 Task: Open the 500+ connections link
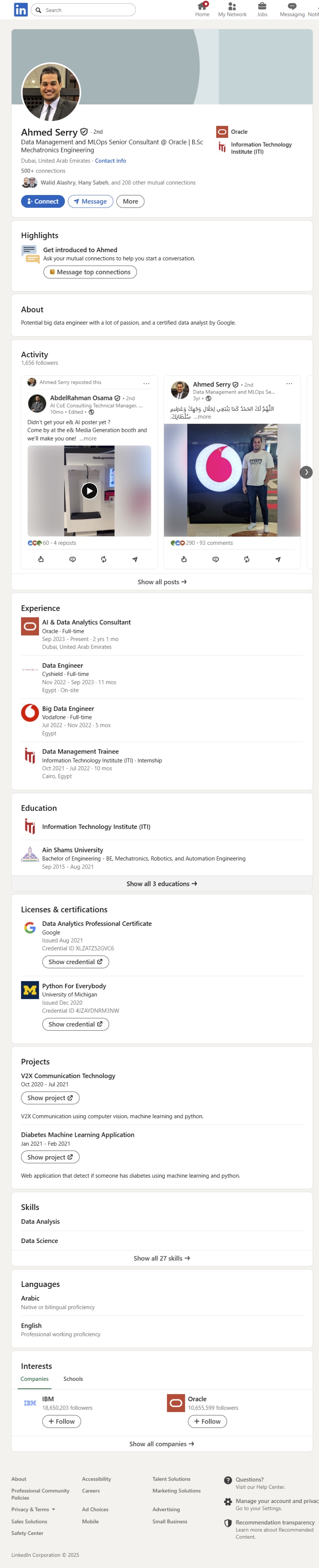tap(43, 171)
